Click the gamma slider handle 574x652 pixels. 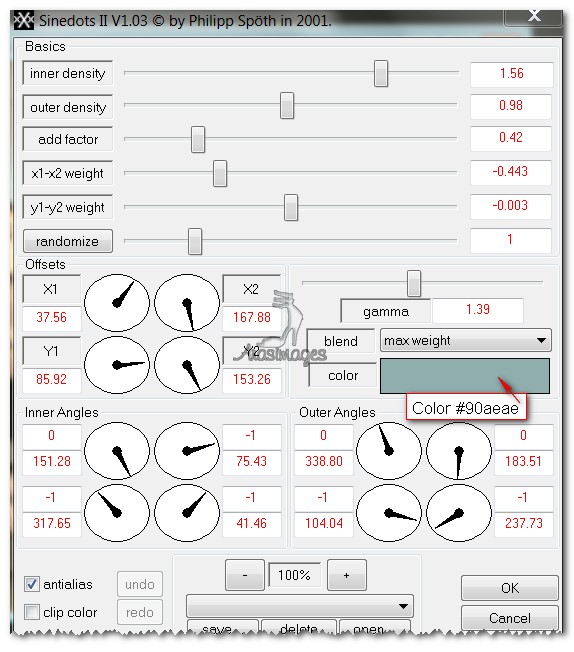pyautogui.click(x=413, y=284)
